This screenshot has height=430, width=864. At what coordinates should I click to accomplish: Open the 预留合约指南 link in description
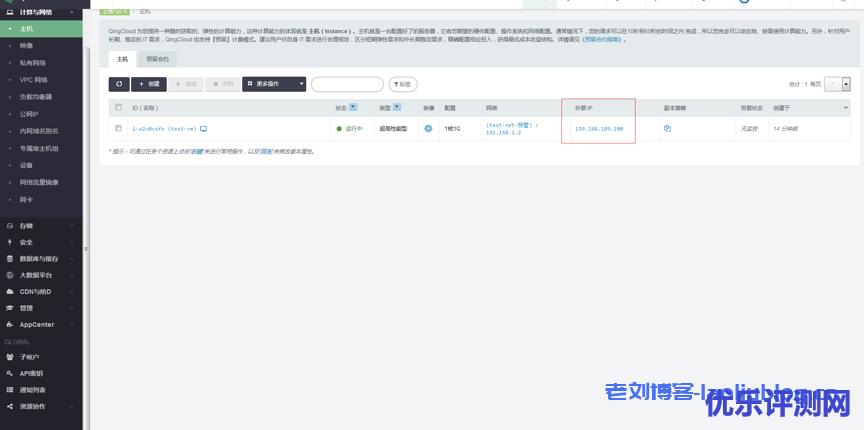603,40
